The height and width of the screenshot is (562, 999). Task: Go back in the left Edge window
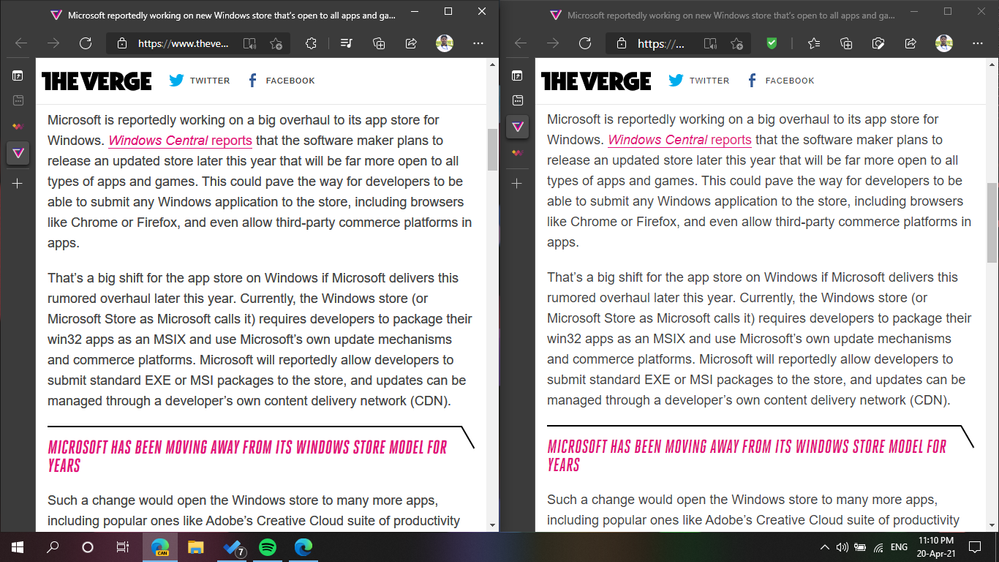coord(21,43)
